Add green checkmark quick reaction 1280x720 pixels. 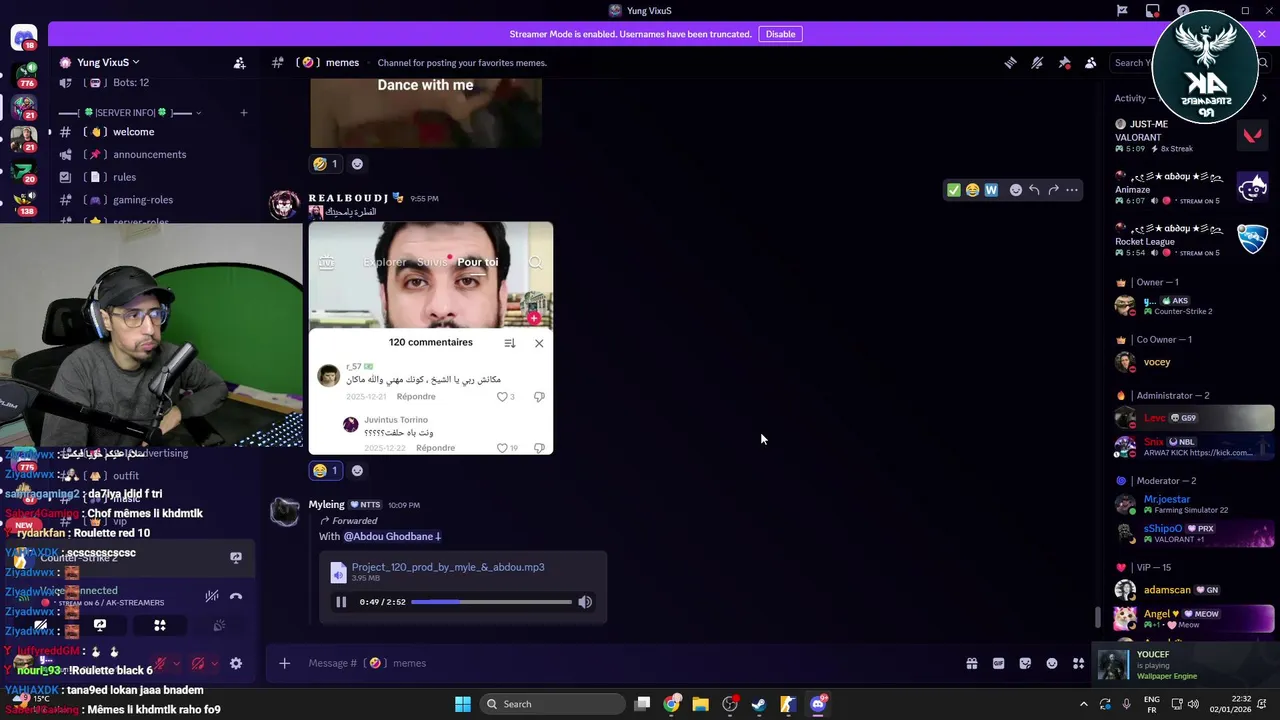tap(953, 190)
